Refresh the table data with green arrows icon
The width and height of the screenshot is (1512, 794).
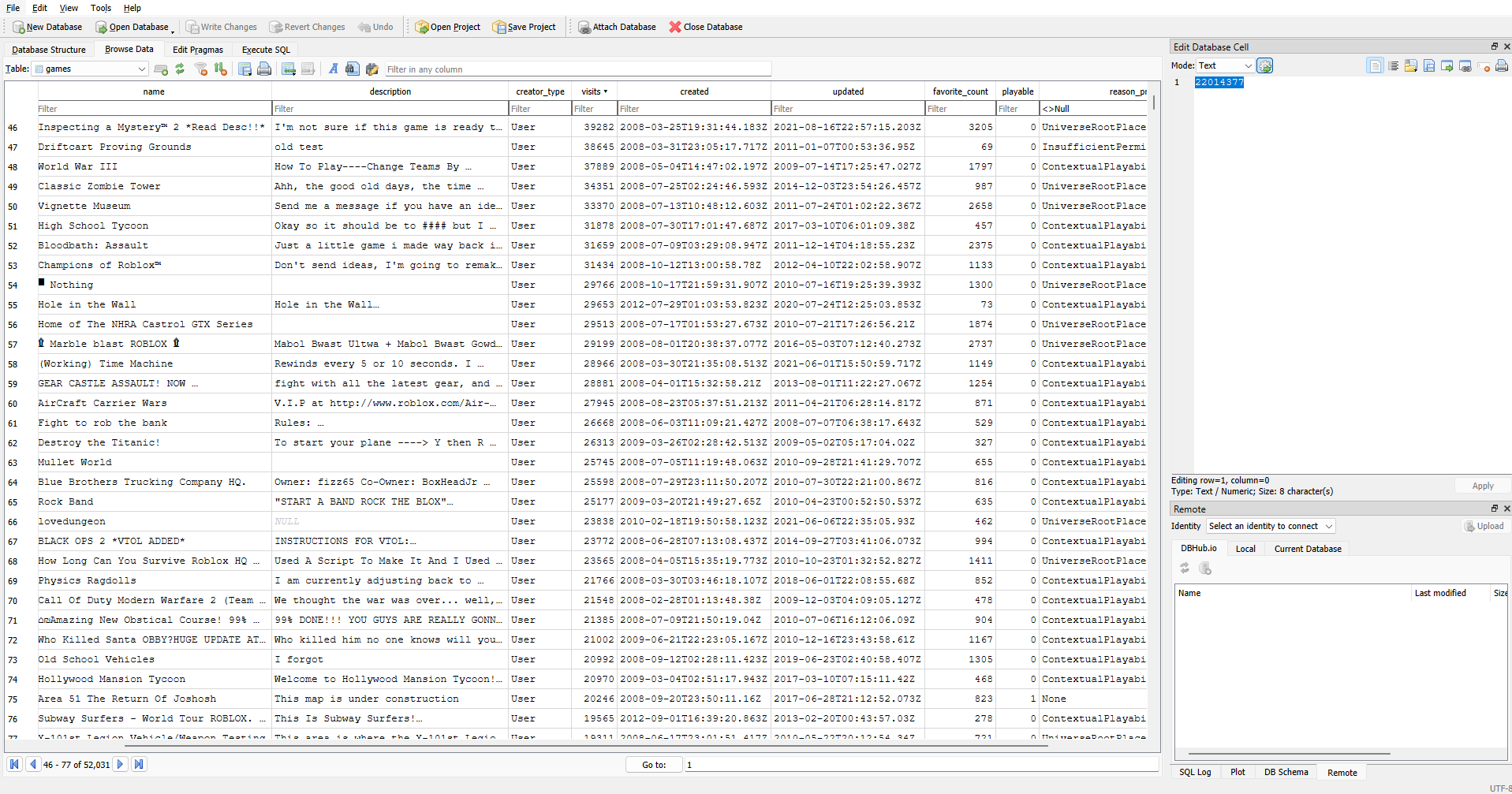[180, 69]
